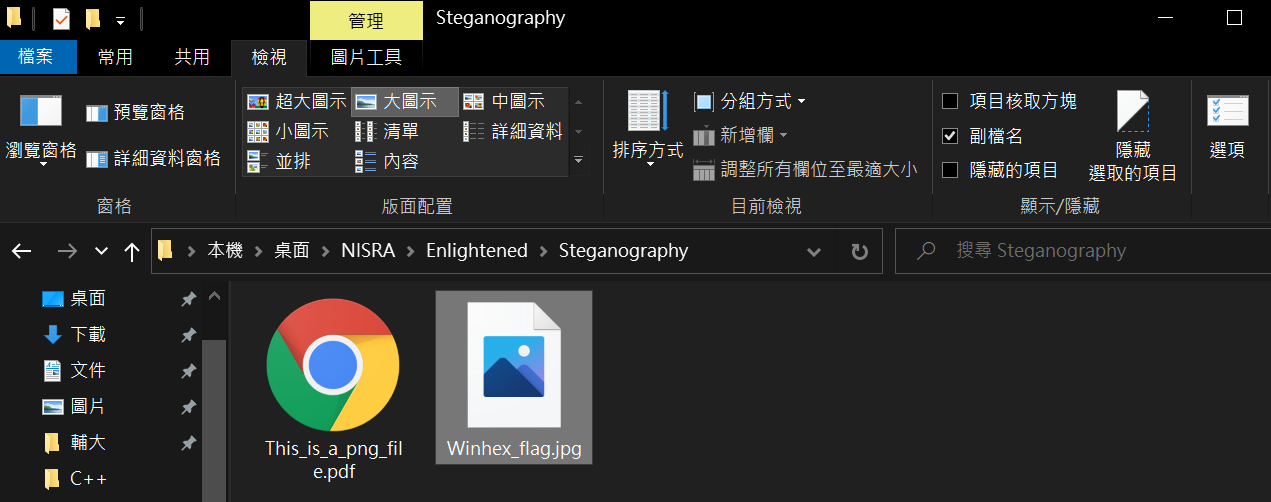This screenshot has height=502, width=1271.
Task: Unpin 文件 with its pin icon
Action: [x=188, y=371]
